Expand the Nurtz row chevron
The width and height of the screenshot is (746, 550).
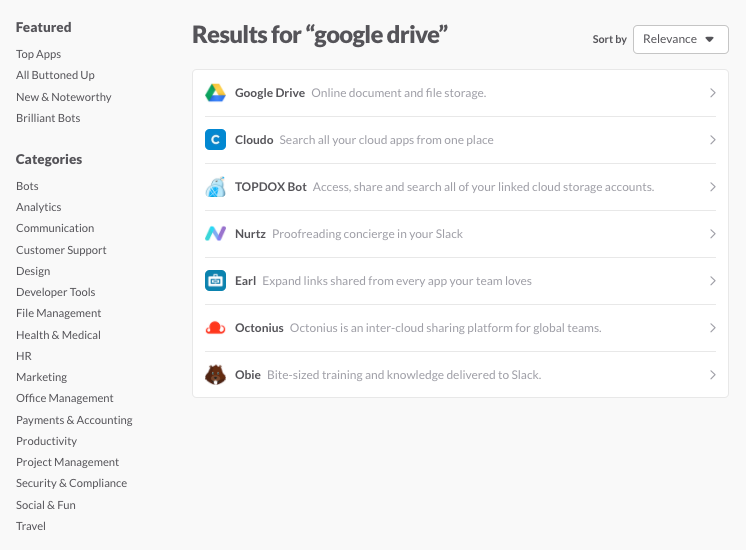coord(712,234)
